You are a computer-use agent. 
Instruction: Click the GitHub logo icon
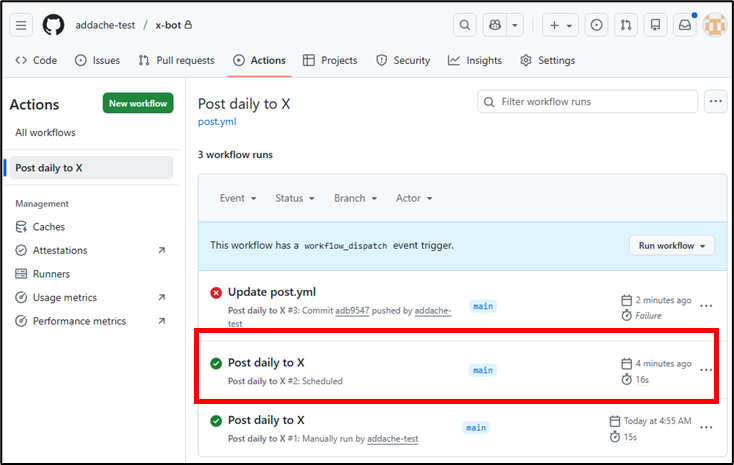tap(53, 25)
